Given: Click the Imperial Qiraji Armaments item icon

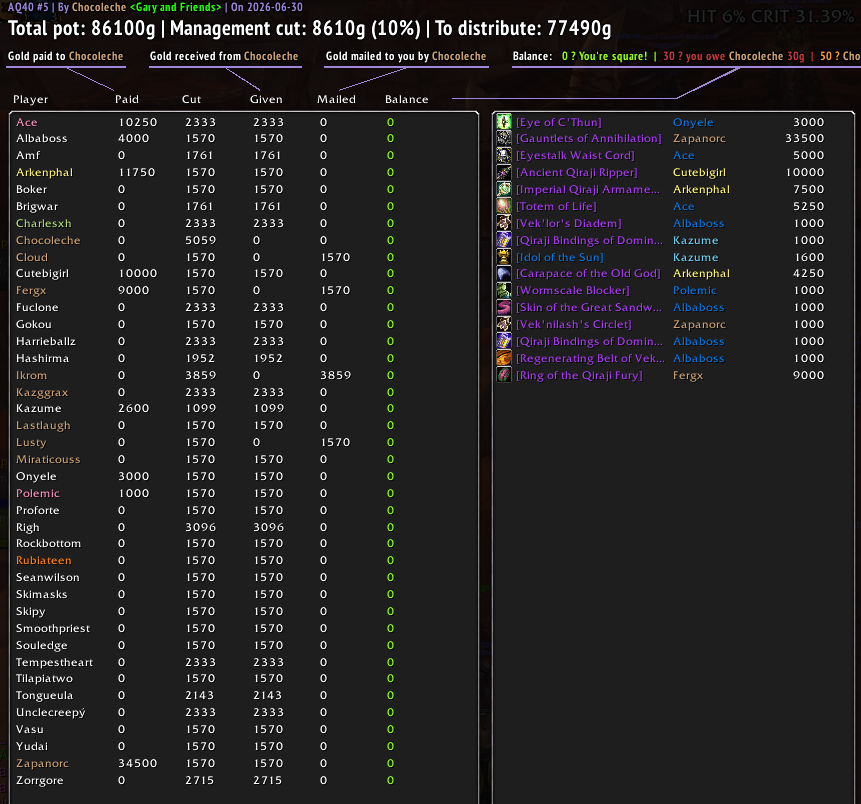Looking at the screenshot, I should [x=504, y=189].
